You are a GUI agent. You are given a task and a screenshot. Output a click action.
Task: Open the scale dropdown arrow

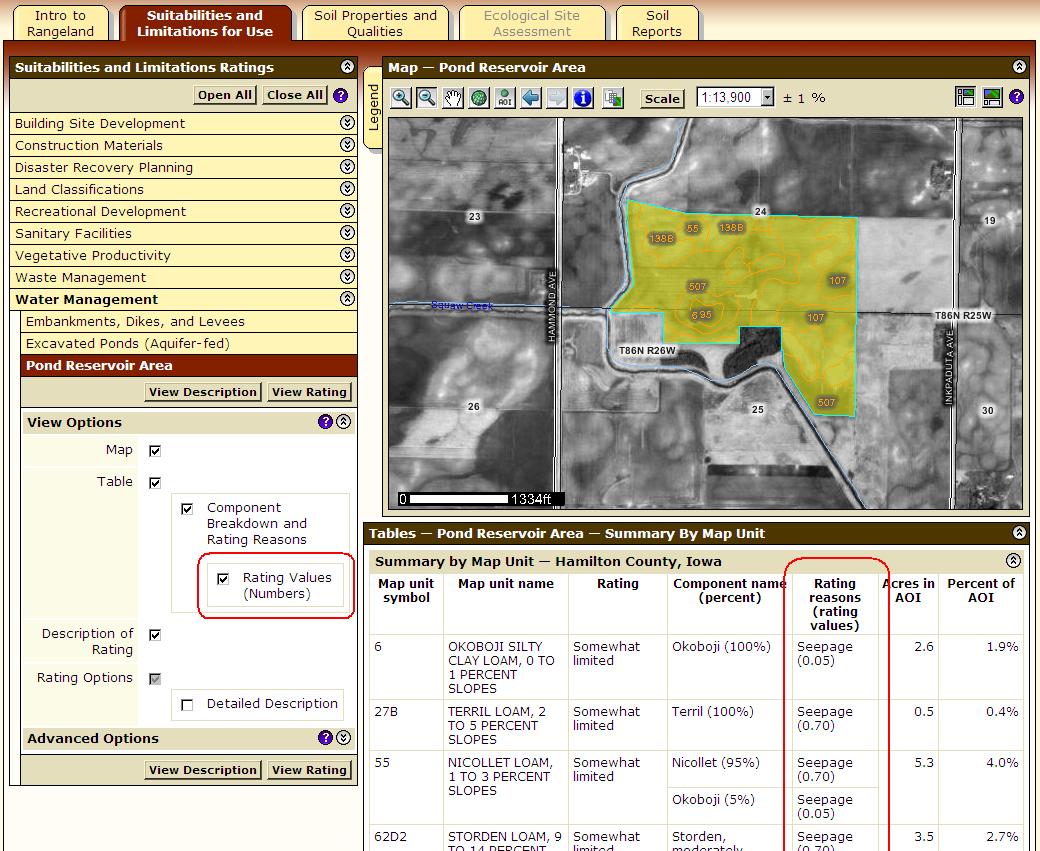tap(767, 98)
